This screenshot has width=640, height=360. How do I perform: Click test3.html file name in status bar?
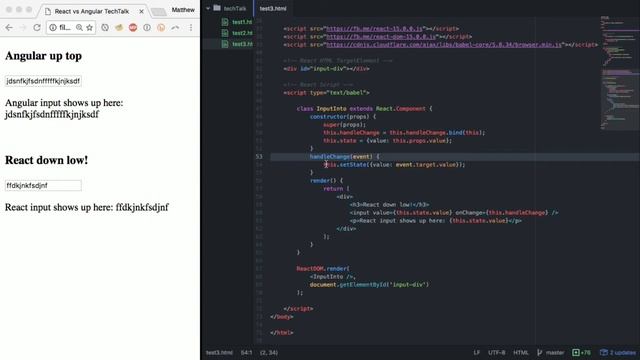[219, 353]
